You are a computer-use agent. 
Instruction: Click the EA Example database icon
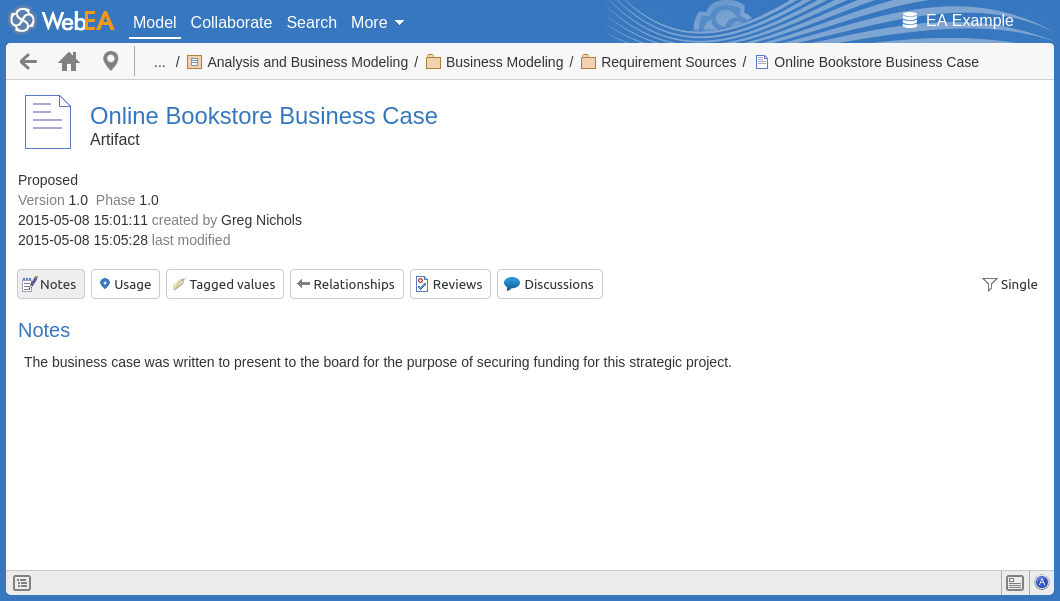coord(909,21)
